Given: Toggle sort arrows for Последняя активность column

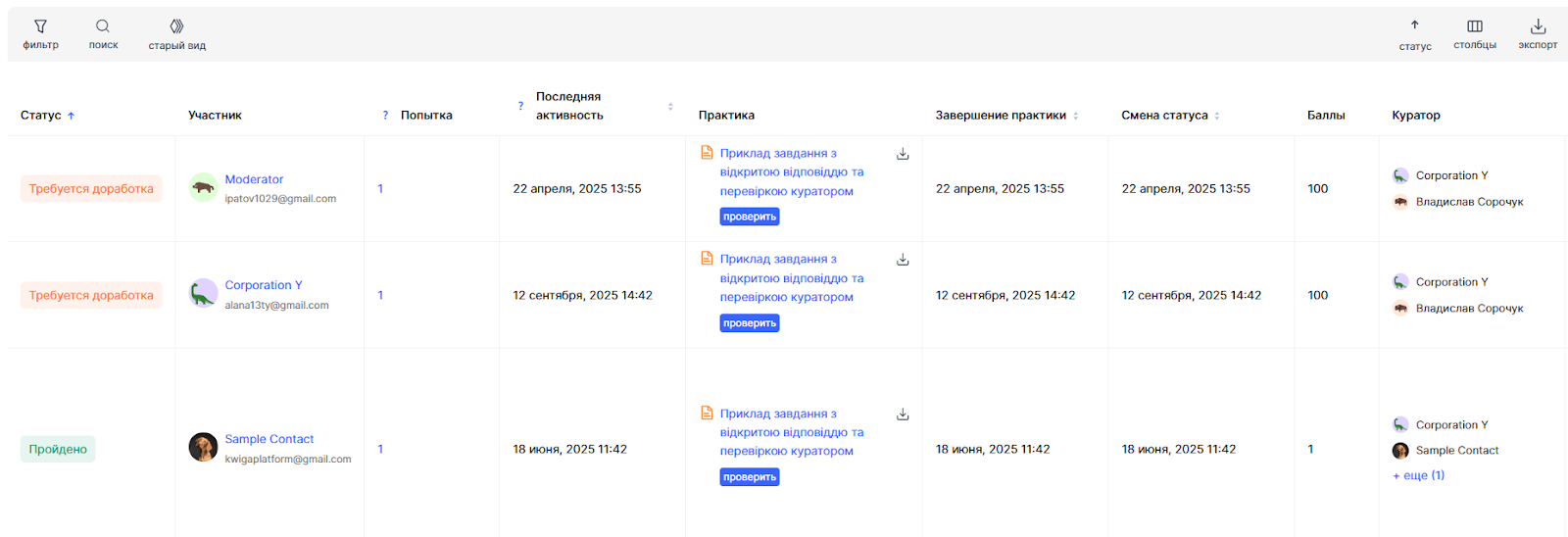Looking at the screenshot, I should pos(670,106).
